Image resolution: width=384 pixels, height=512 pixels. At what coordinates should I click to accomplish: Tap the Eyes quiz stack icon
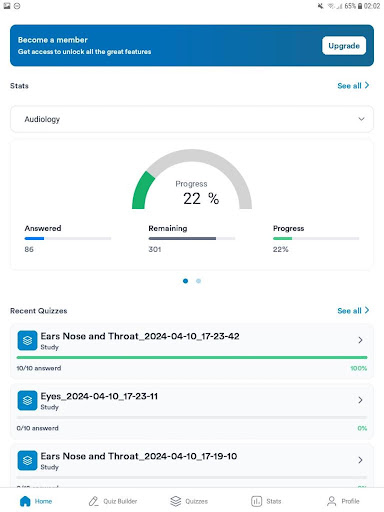(x=27, y=400)
